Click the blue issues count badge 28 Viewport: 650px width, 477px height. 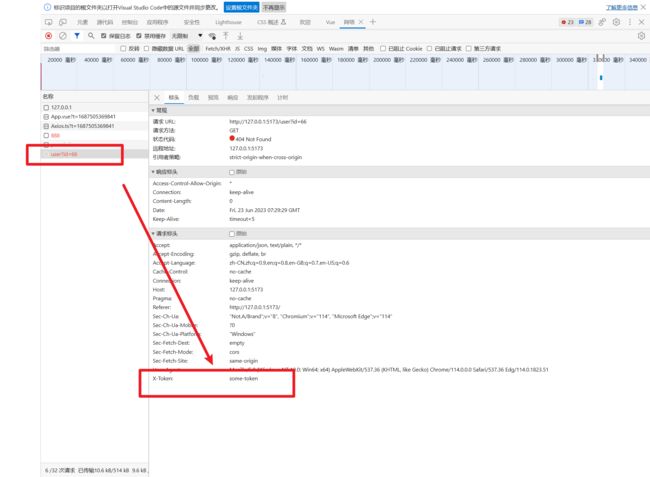coord(585,22)
